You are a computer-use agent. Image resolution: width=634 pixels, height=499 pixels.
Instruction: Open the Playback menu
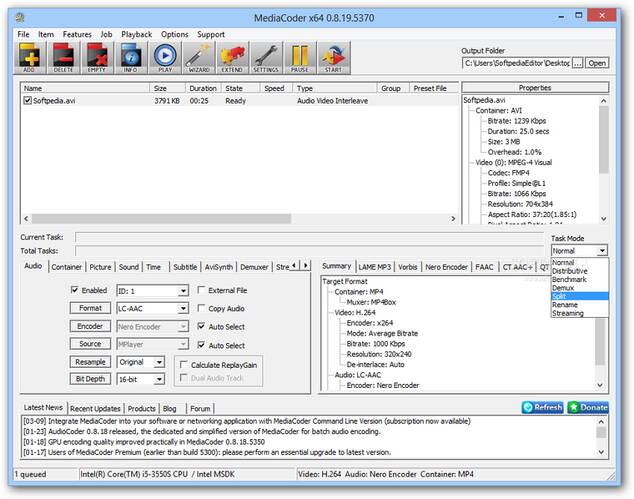click(137, 34)
